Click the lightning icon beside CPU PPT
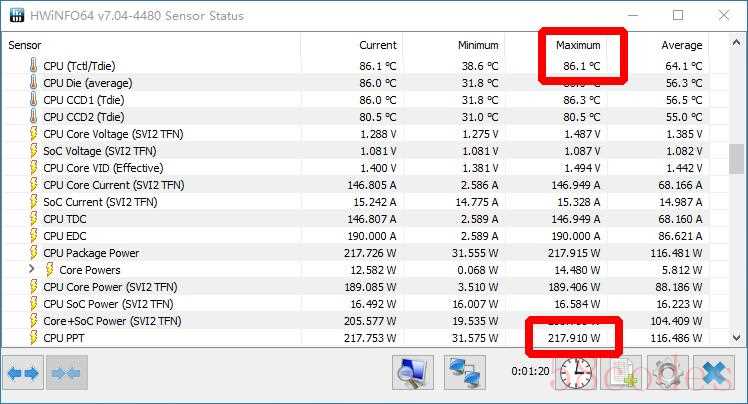The width and height of the screenshot is (748, 404). coord(33,338)
